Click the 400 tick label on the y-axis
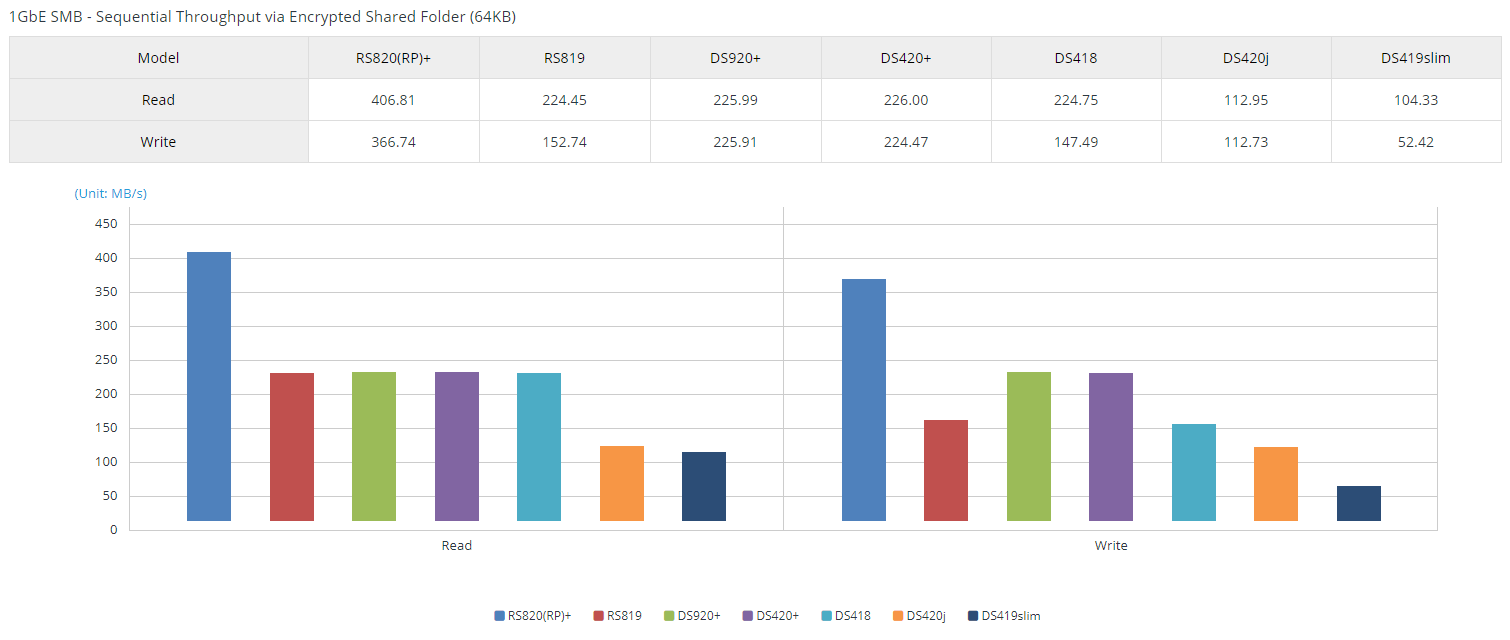The image size is (1510, 640). [107, 258]
